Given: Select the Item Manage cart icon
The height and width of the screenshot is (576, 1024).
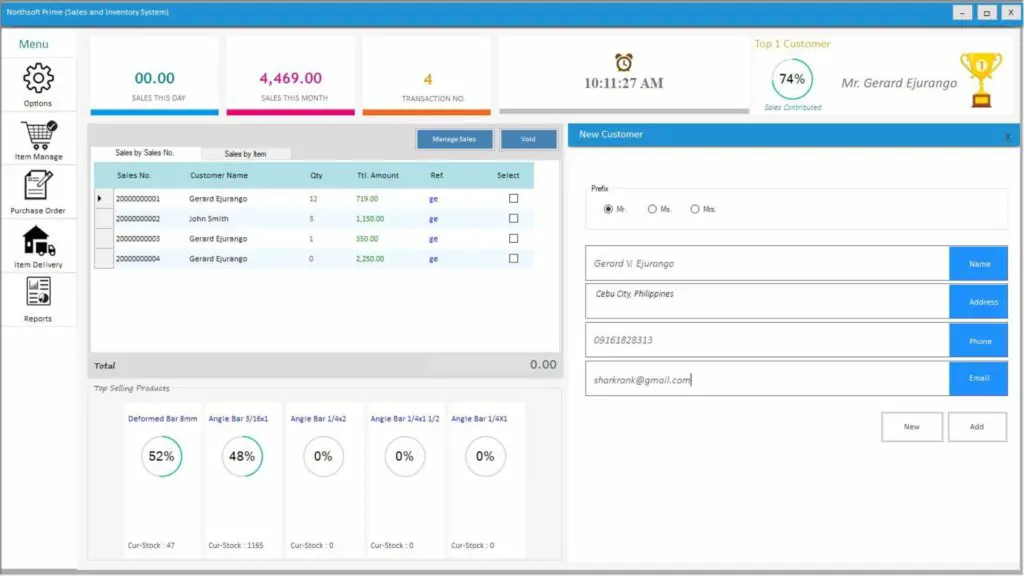Looking at the screenshot, I should [x=38, y=137].
